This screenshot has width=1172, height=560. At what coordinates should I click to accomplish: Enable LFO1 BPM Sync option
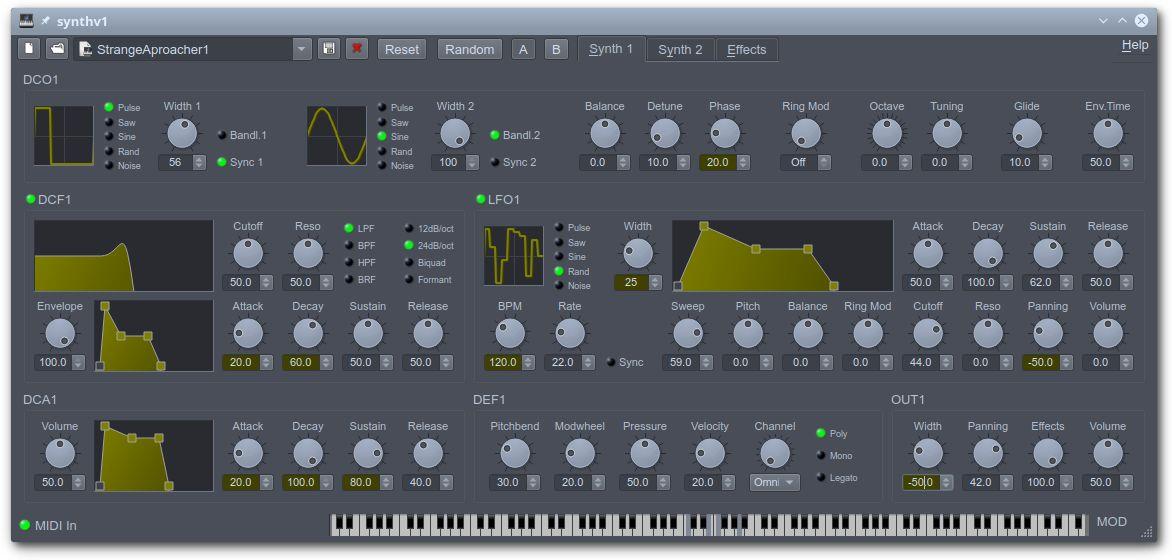coord(625,363)
